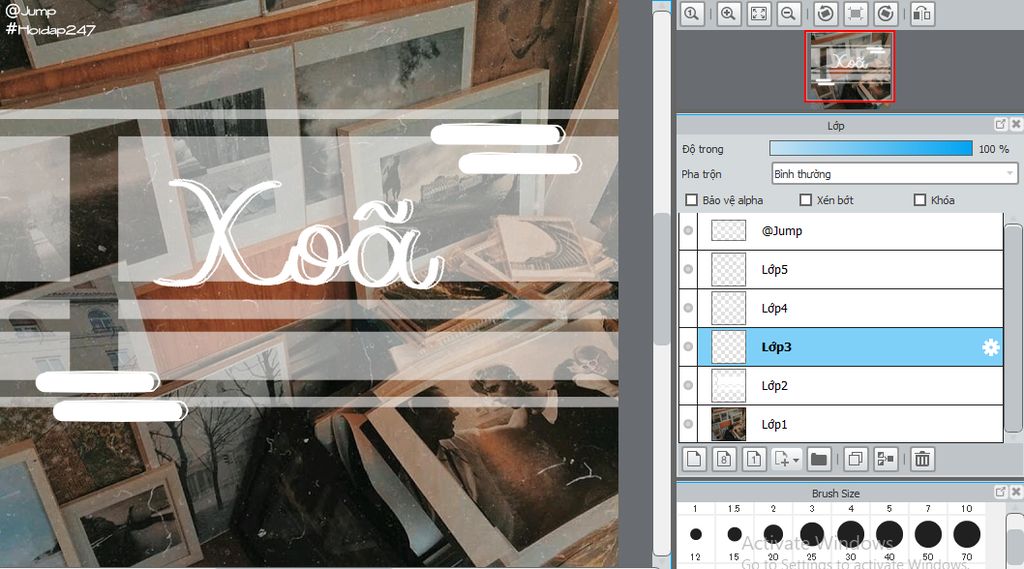Toggle visibility of @Jump layer
The height and width of the screenshot is (569, 1024).
(x=688, y=231)
